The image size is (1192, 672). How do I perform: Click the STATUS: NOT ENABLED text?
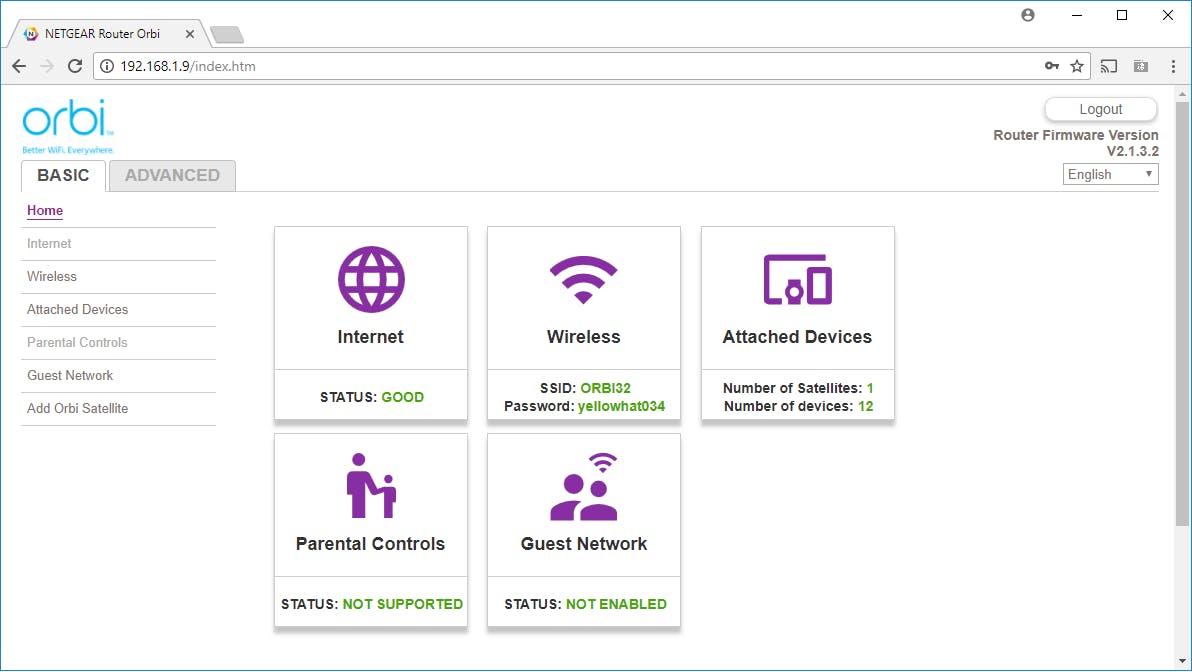coord(585,604)
